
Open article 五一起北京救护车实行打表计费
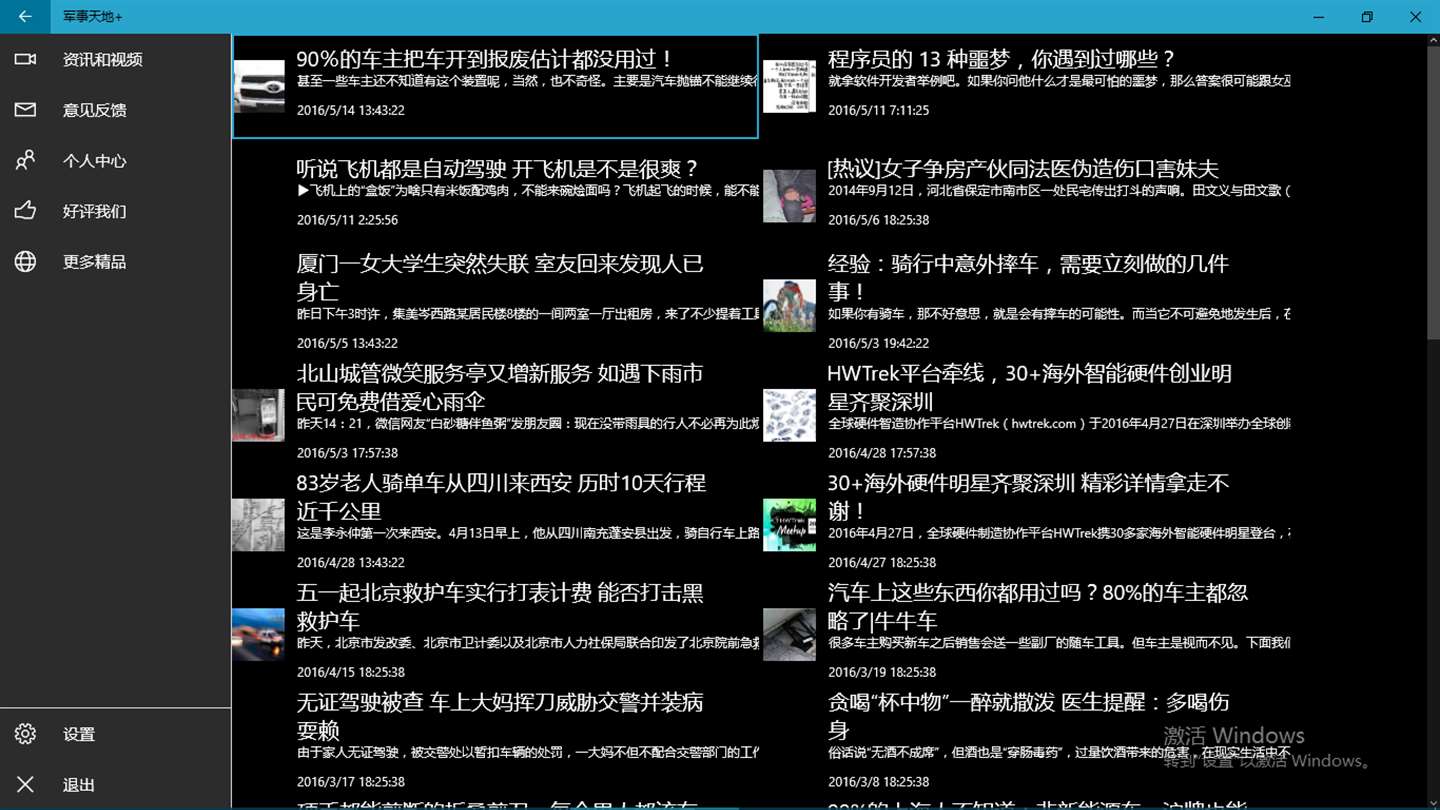coord(495,634)
